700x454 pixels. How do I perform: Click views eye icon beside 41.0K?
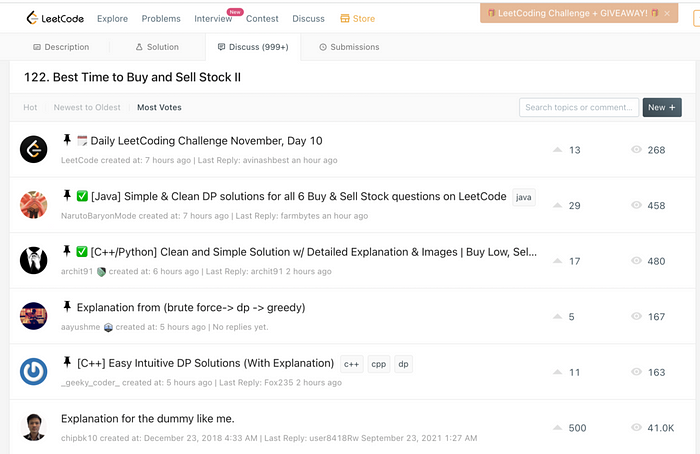pos(636,427)
